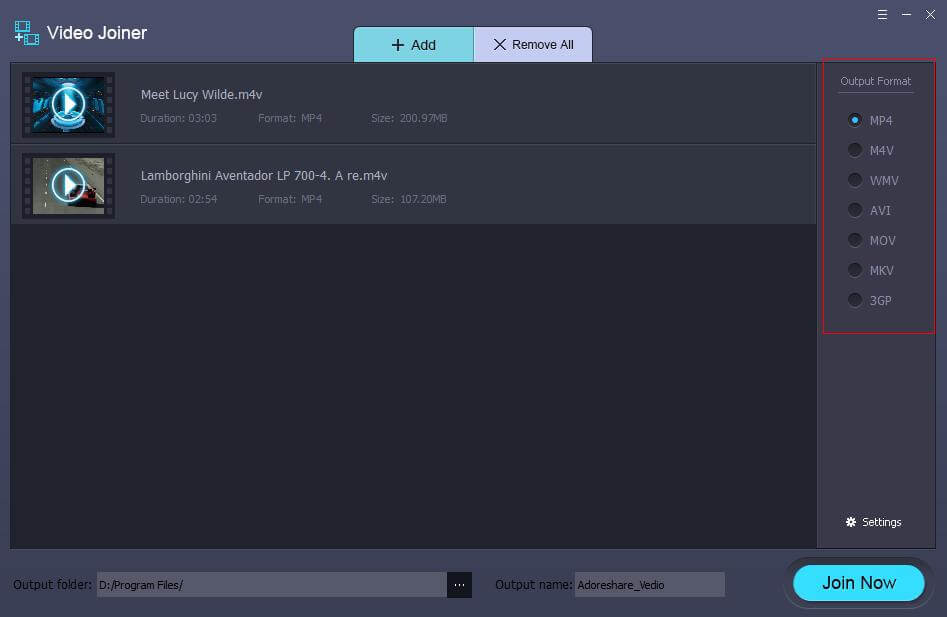Choose M4V as output format
The image size is (947, 617).
pyautogui.click(x=855, y=150)
